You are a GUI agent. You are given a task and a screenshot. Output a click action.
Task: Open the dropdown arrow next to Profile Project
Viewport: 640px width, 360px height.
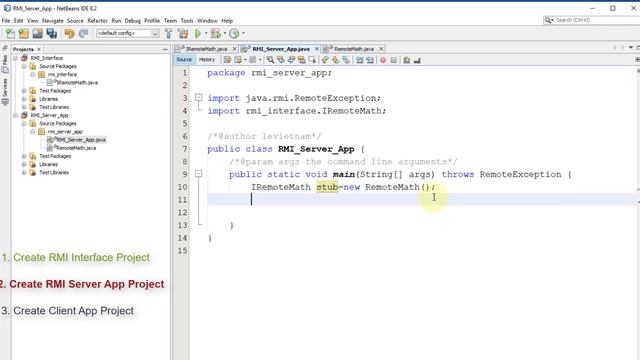pos(243,33)
